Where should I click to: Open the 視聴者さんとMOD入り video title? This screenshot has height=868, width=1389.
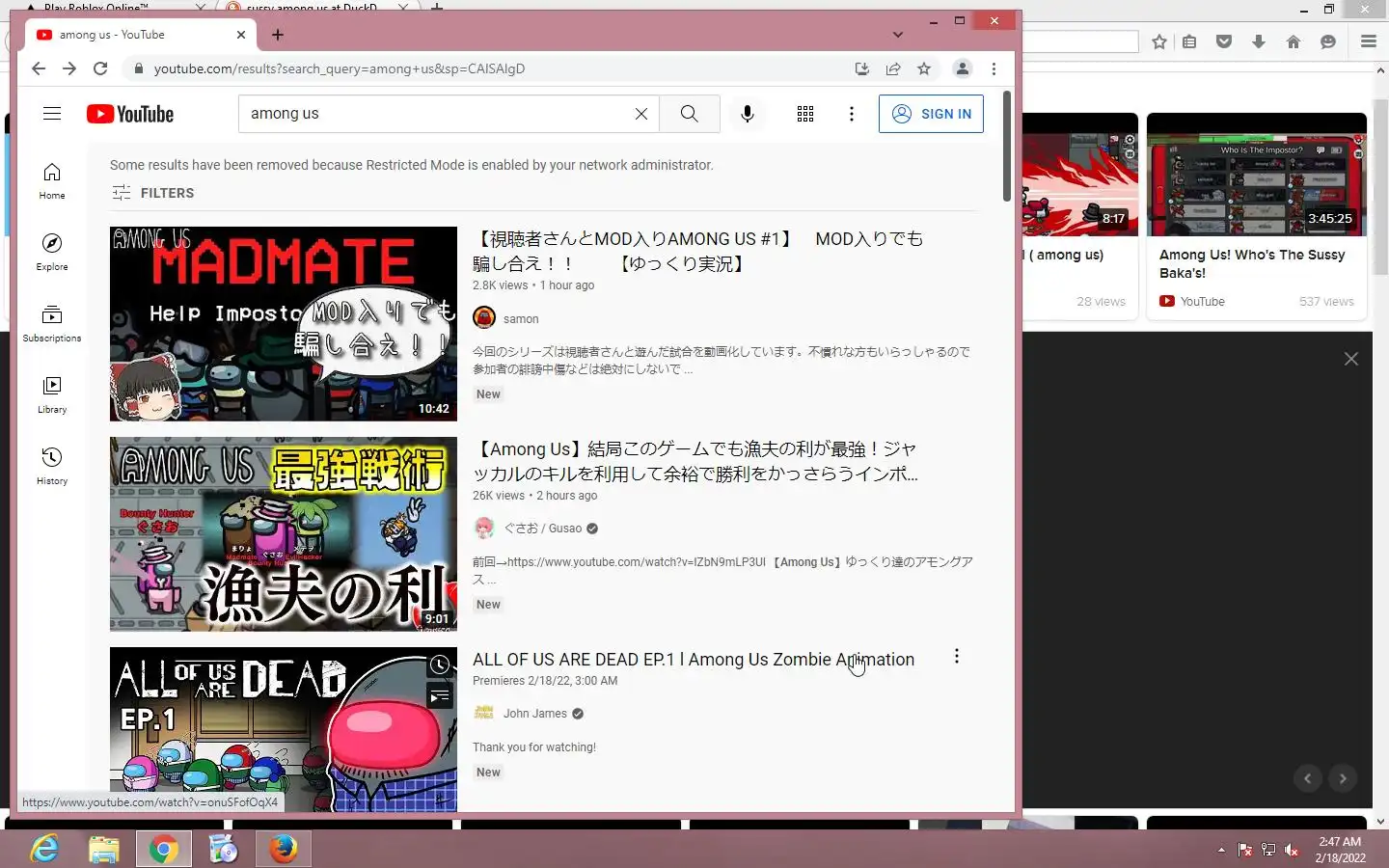coord(697,251)
